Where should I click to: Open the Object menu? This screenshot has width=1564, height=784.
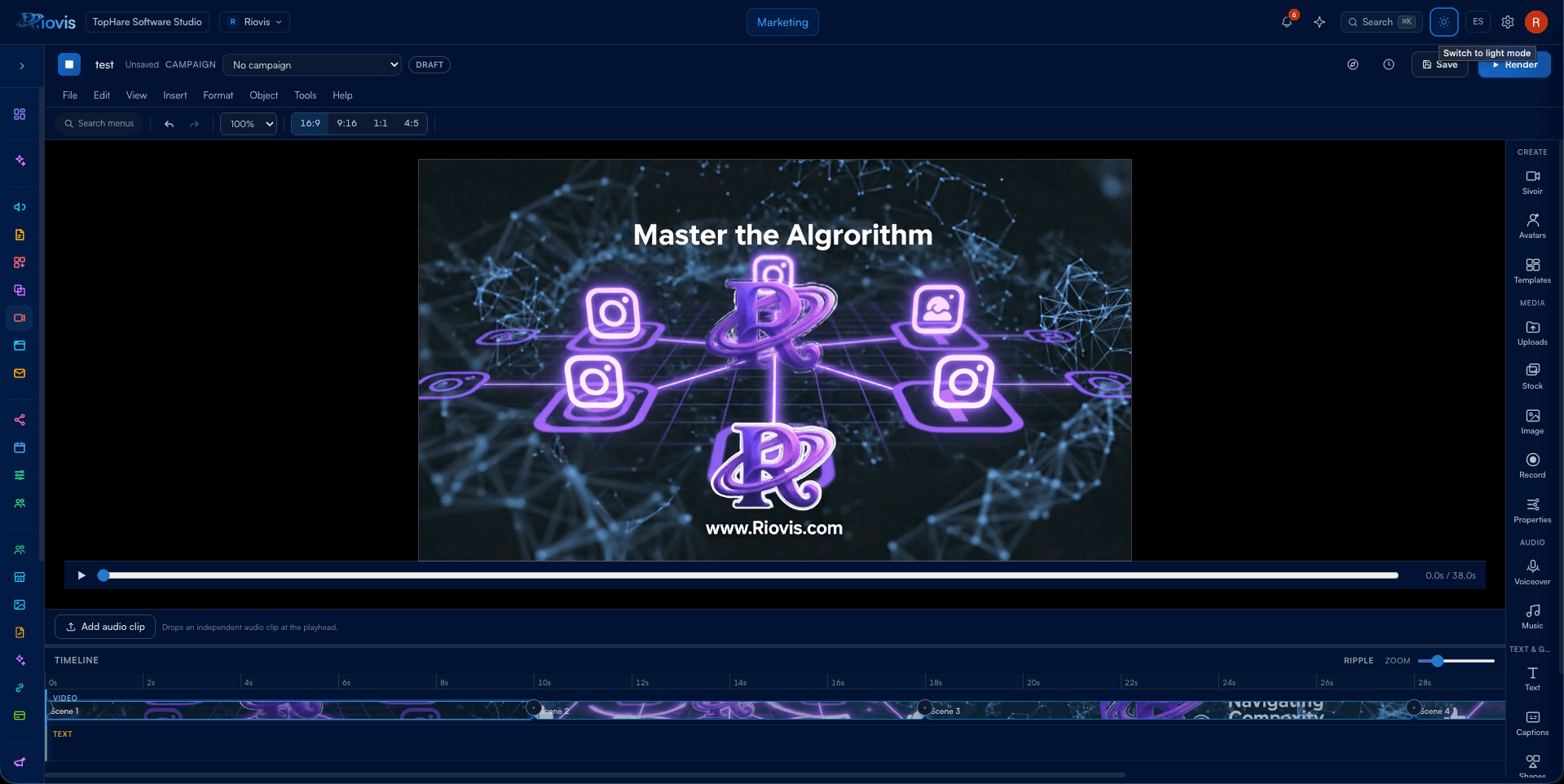pyautogui.click(x=263, y=95)
